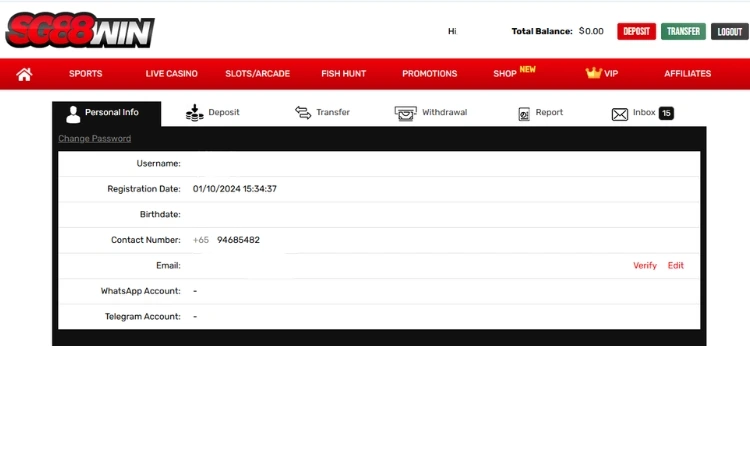Click Verify link next to Email
Screen dimensions: 750x450
645,266
